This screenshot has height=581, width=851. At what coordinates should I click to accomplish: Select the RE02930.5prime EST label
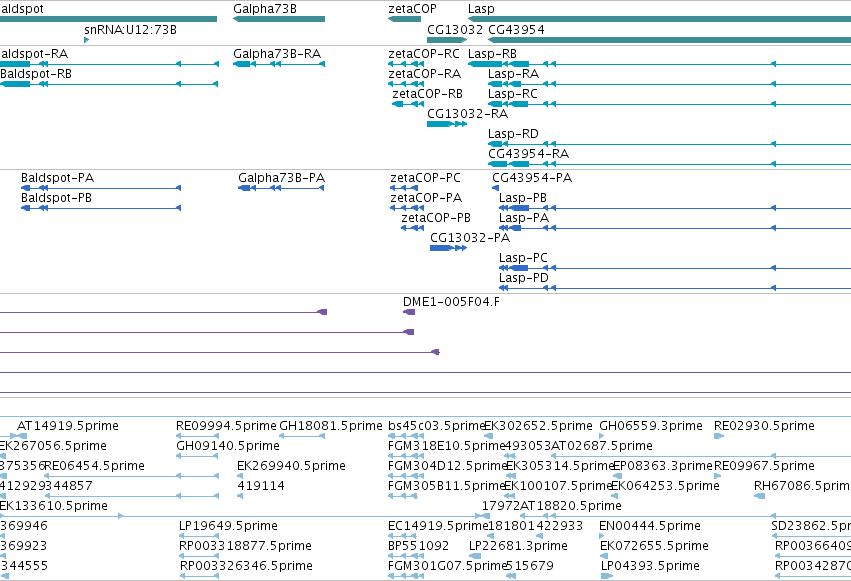click(764, 426)
